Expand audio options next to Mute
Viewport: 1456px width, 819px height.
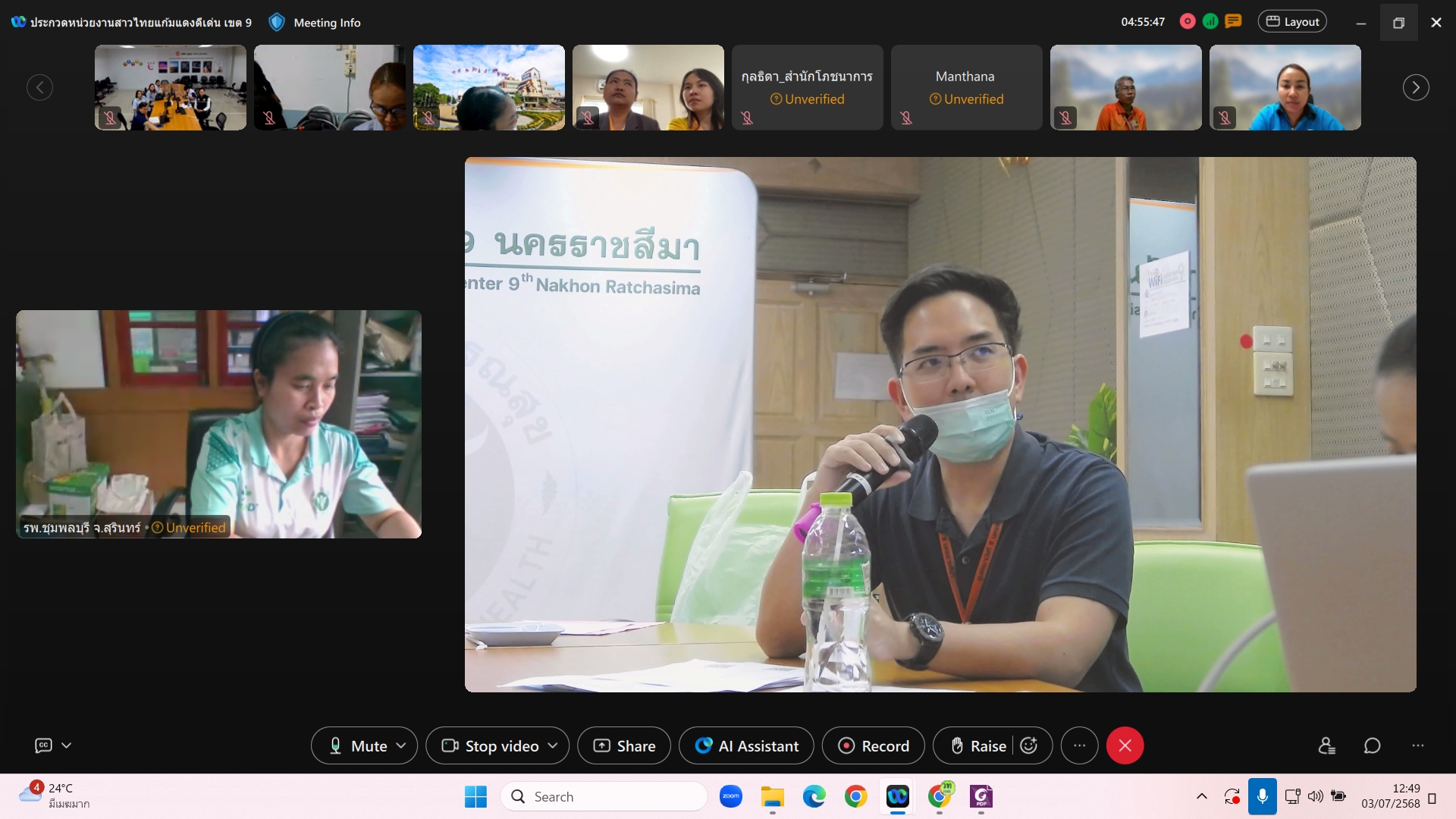pyautogui.click(x=401, y=746)
